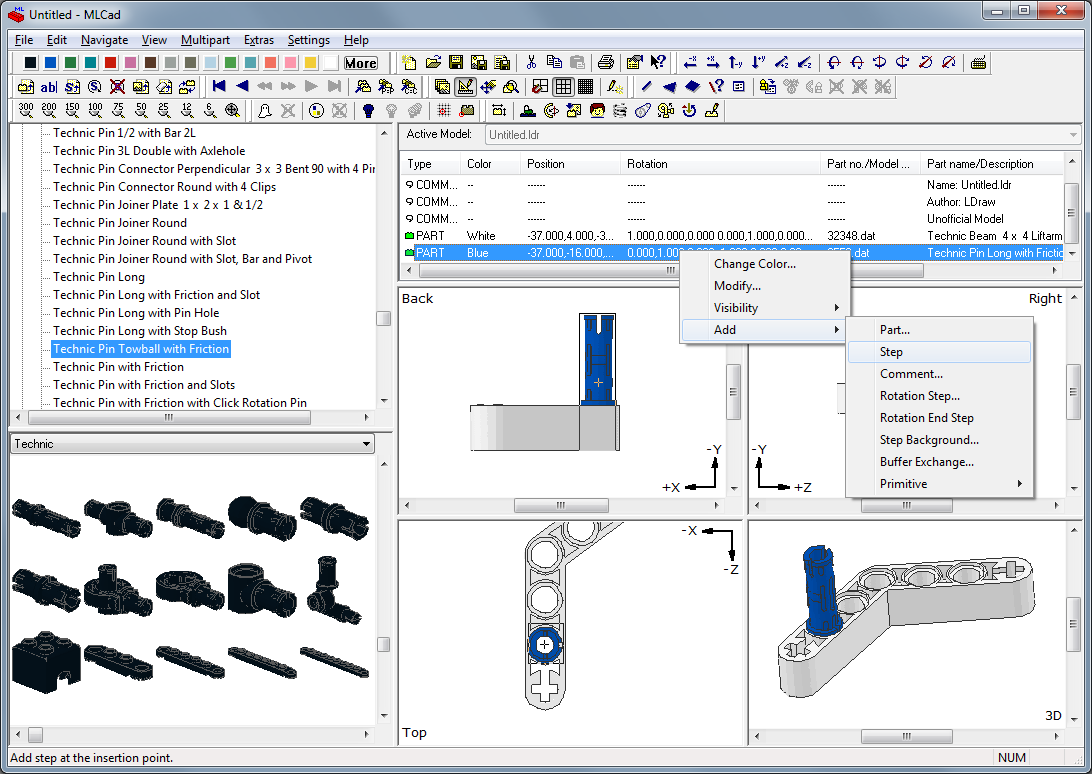
Task: Click the blue lightbulb toolbar icon
Action: 368,110
